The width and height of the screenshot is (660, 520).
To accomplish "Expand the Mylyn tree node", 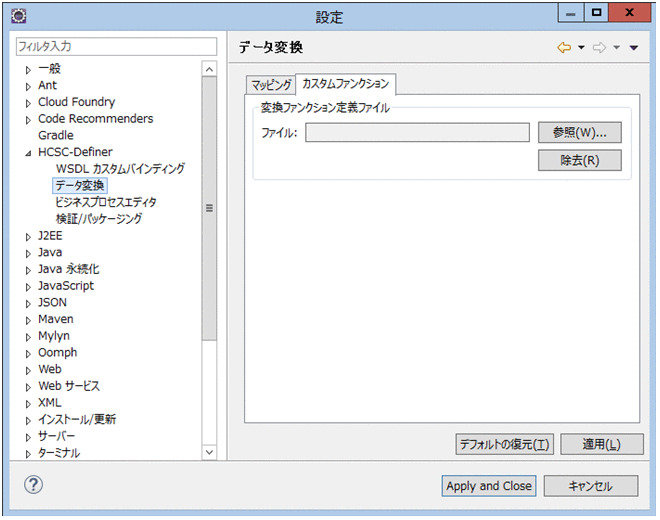I will click(x=28, y=337).
